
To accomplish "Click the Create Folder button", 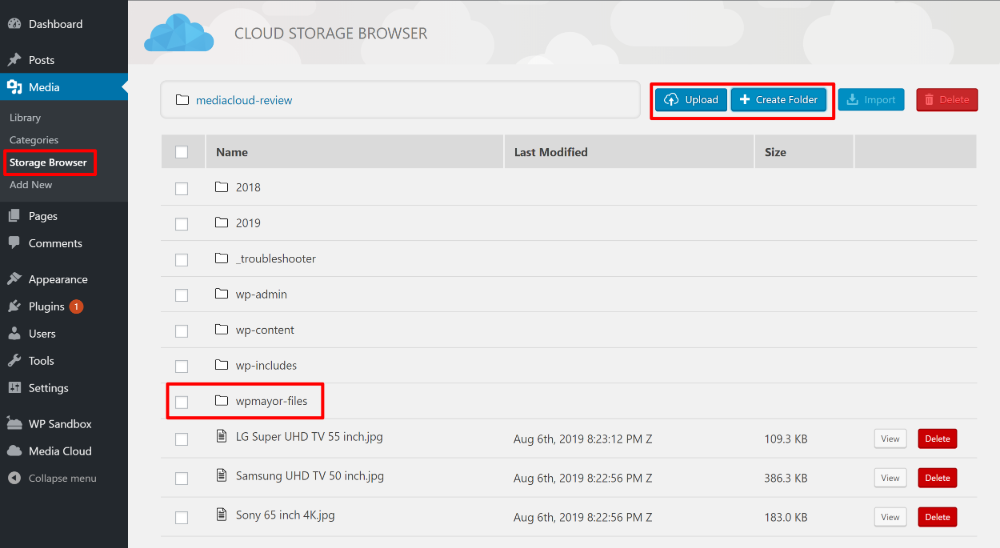I will click(x=779, y=100).
